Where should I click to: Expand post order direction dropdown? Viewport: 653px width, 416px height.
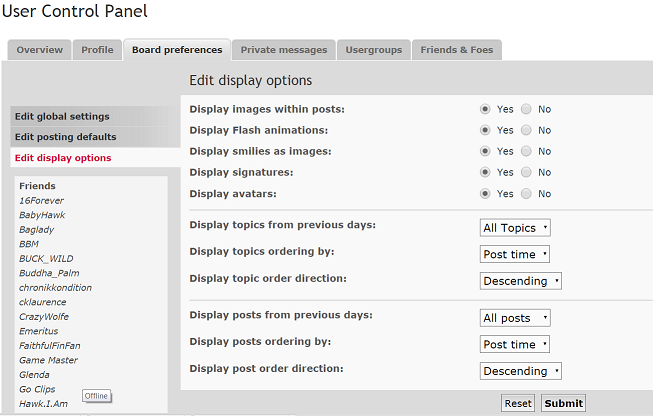pos(521,371)
